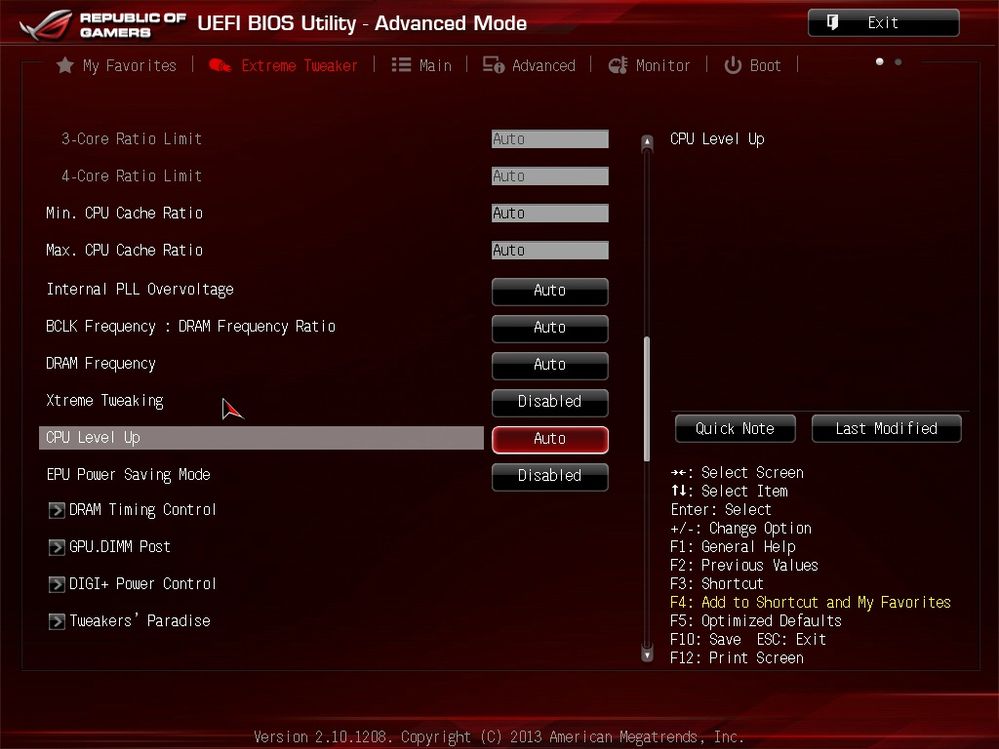Image resolution: width=999 pixels, height=749 pixels.
Task: Click the scrollbar down arrow
Action: click(647, 653)
